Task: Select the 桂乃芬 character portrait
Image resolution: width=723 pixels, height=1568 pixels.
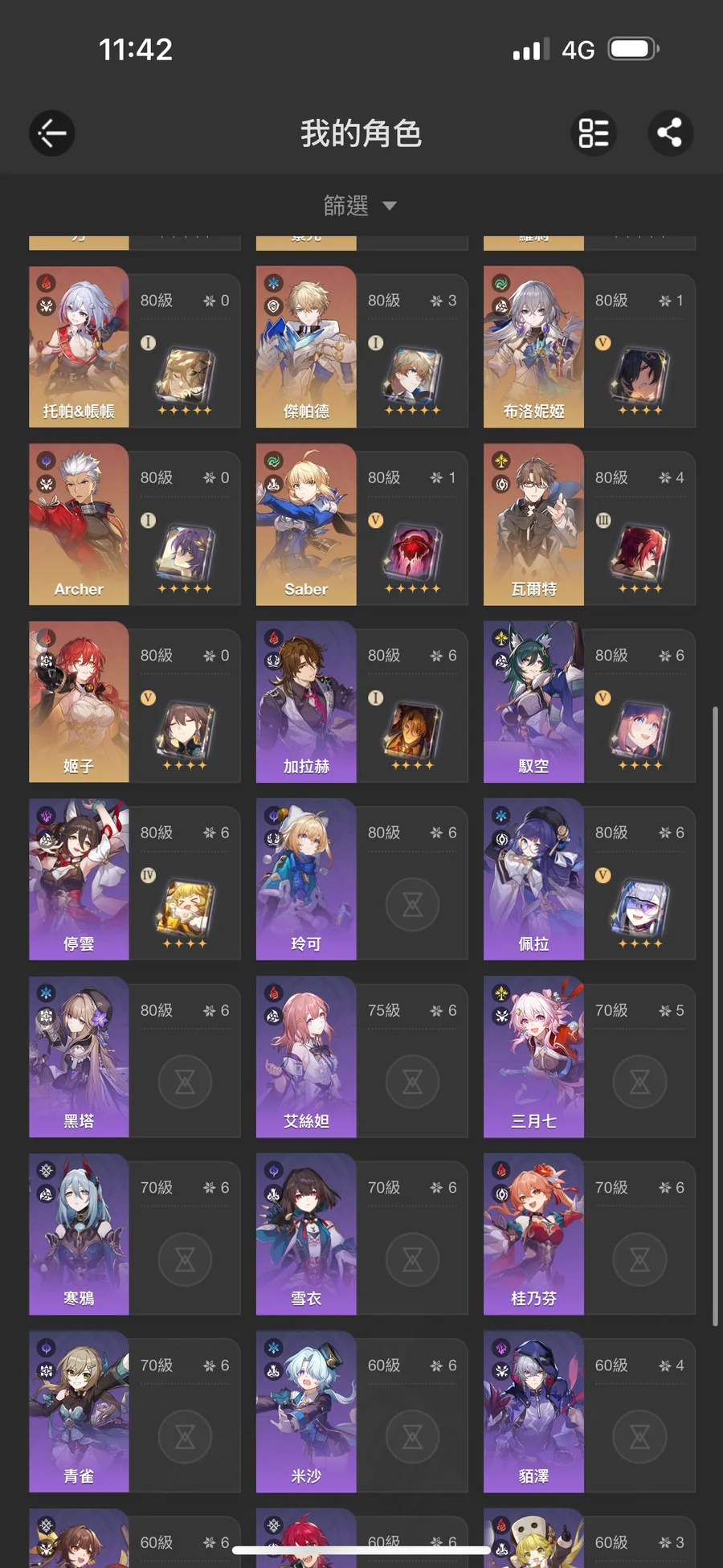Action: (533, 1234)
